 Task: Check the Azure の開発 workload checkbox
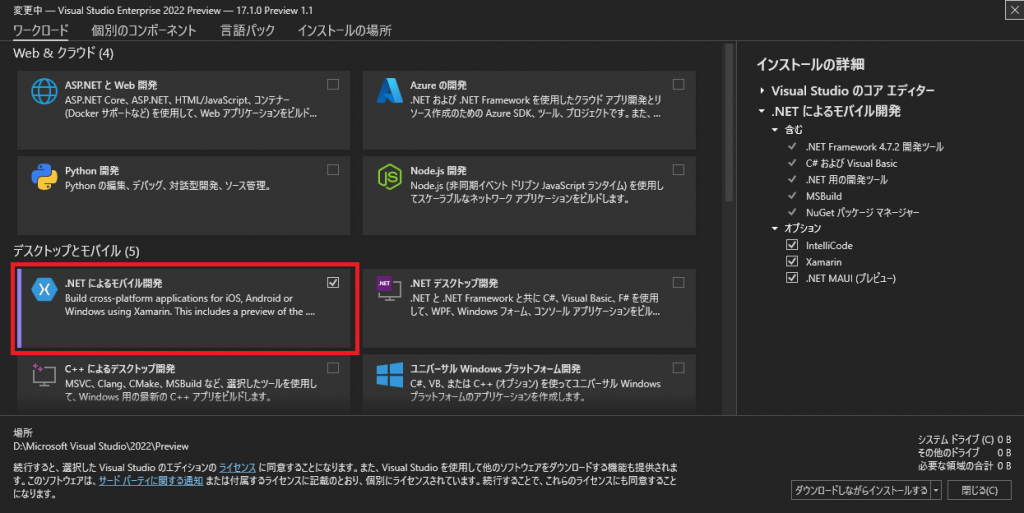click(679, 84)
